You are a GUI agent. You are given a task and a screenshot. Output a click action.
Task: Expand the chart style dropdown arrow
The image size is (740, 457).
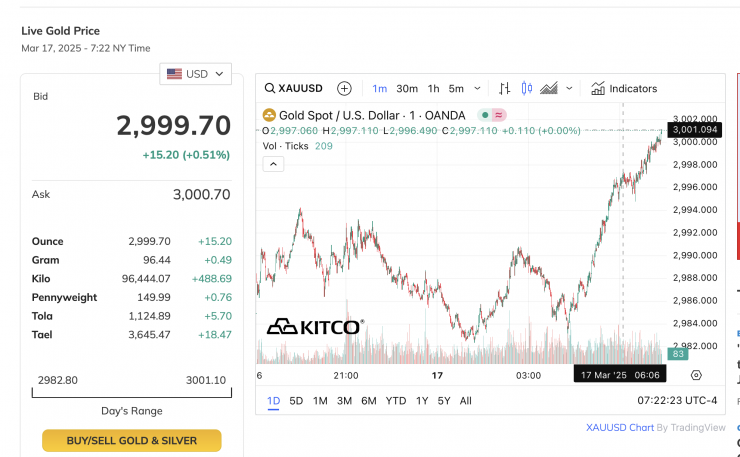[570, 88]
